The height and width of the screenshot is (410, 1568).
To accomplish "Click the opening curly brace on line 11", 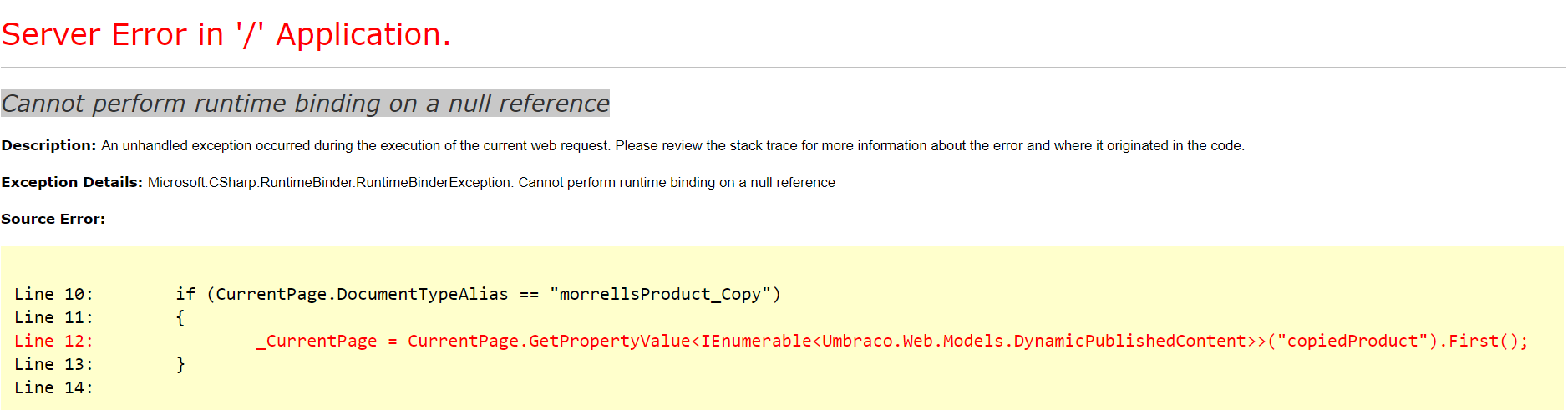I will click(180, 317).
